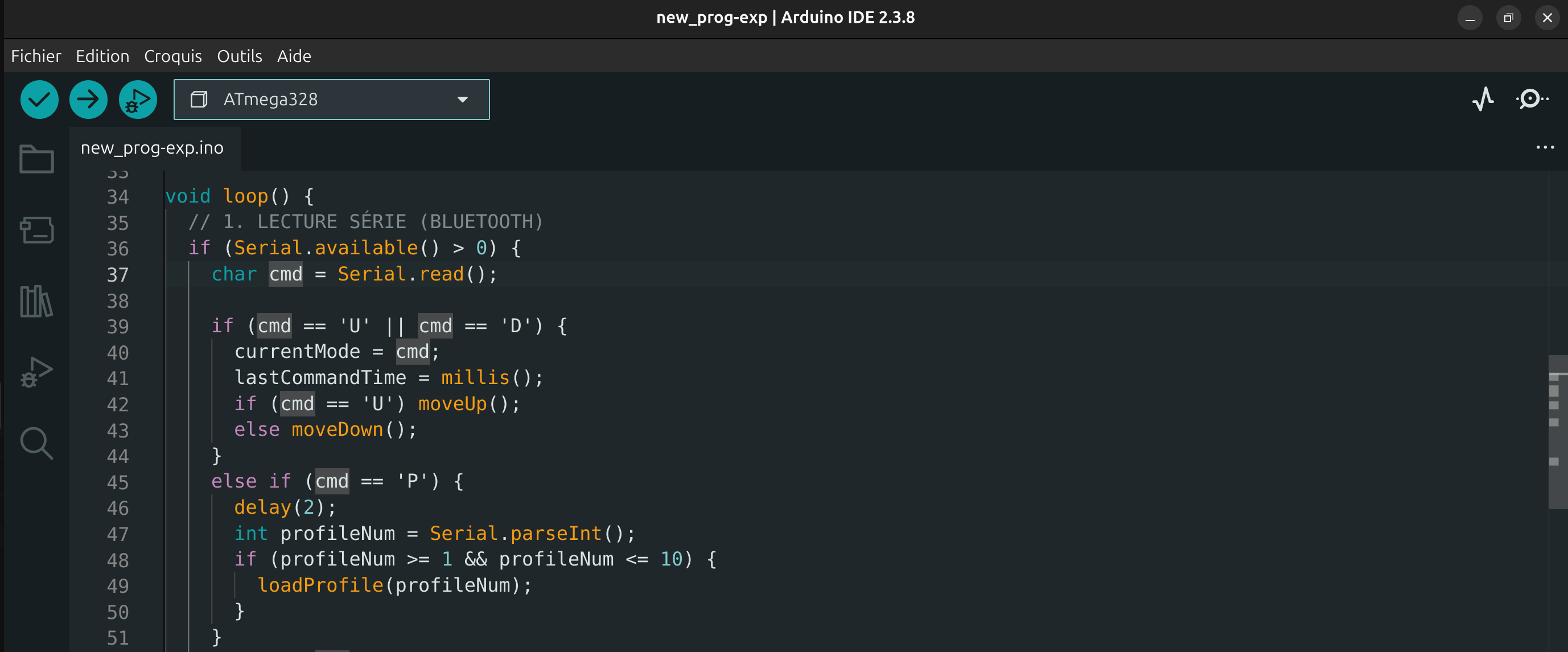Click 'char' keyword on line 37
This screenshot has height=652, width=1568.
(x=234, y=274)
